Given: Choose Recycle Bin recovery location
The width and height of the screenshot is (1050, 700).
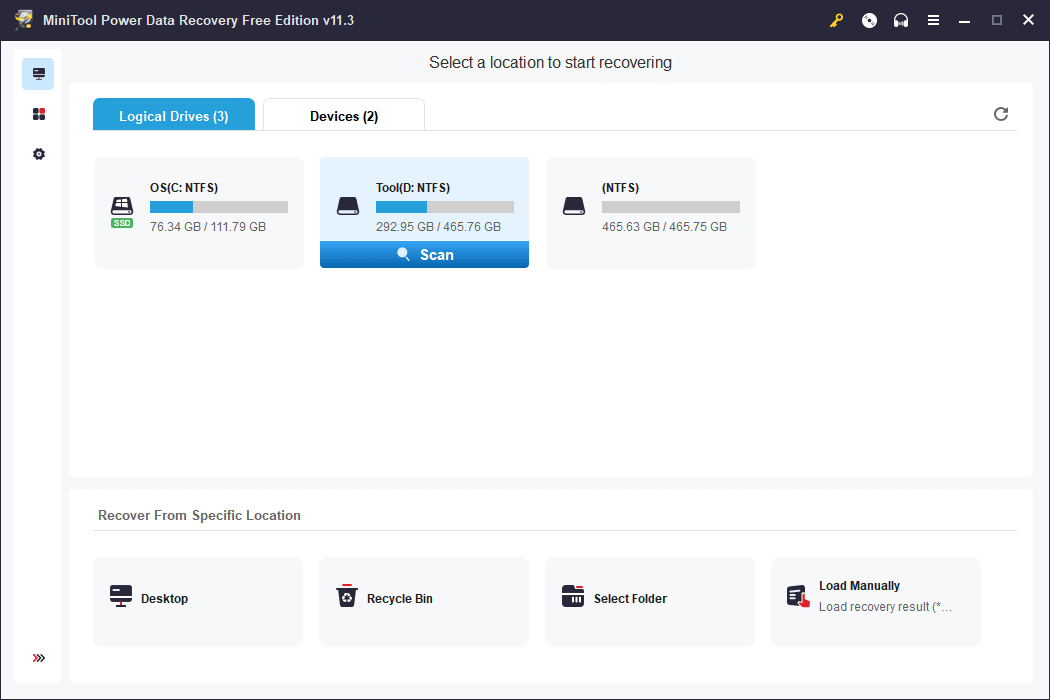Looking at the screenshot, I should pyautogui.click(x=424, y=602).
